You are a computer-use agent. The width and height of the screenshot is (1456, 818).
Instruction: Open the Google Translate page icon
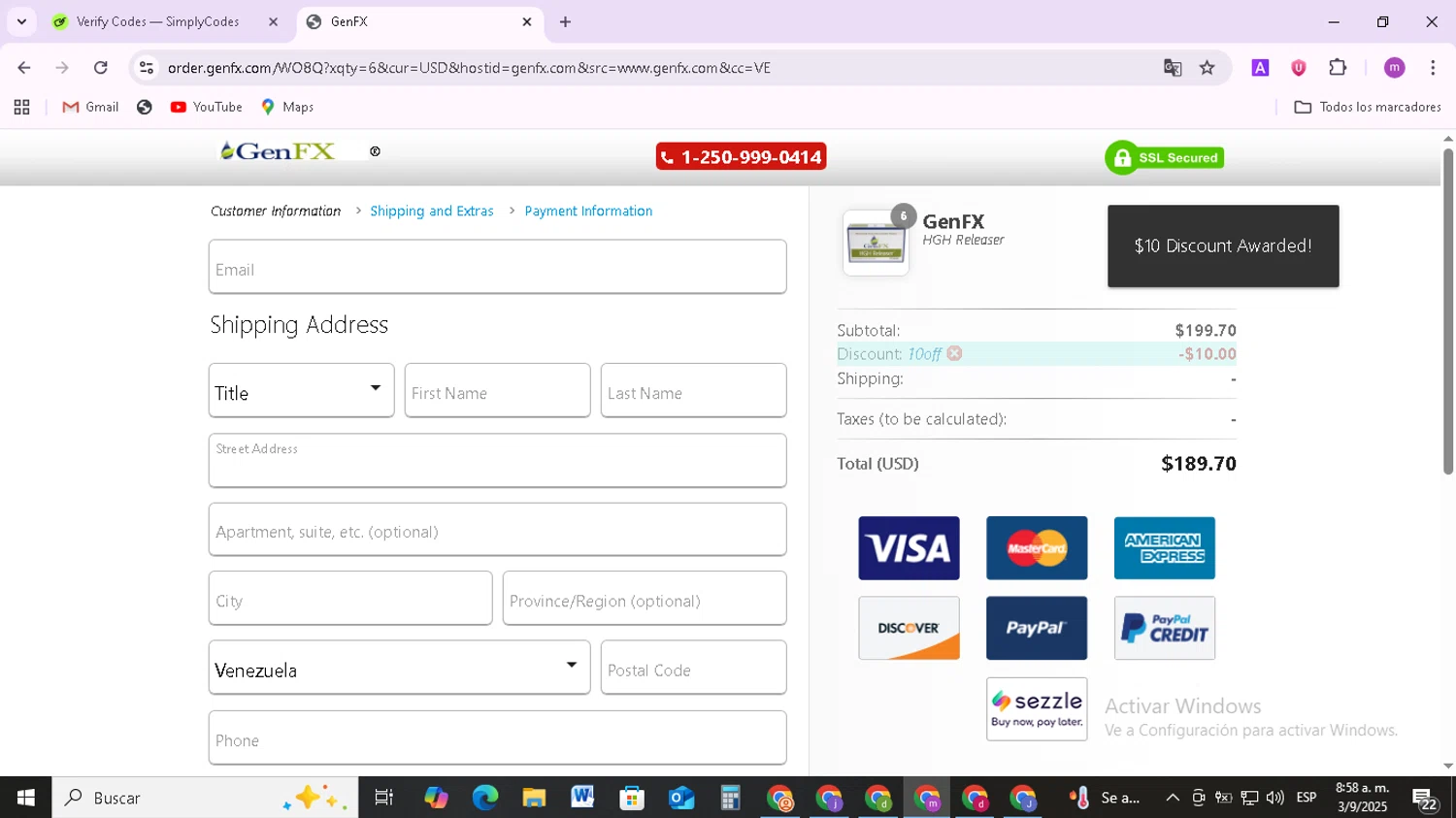[x=1173, y=68]
